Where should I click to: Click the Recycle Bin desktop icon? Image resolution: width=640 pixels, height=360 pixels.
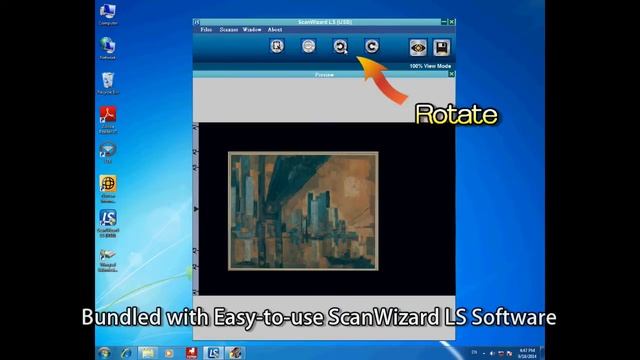pyautogui.click(x=108, y=83)
